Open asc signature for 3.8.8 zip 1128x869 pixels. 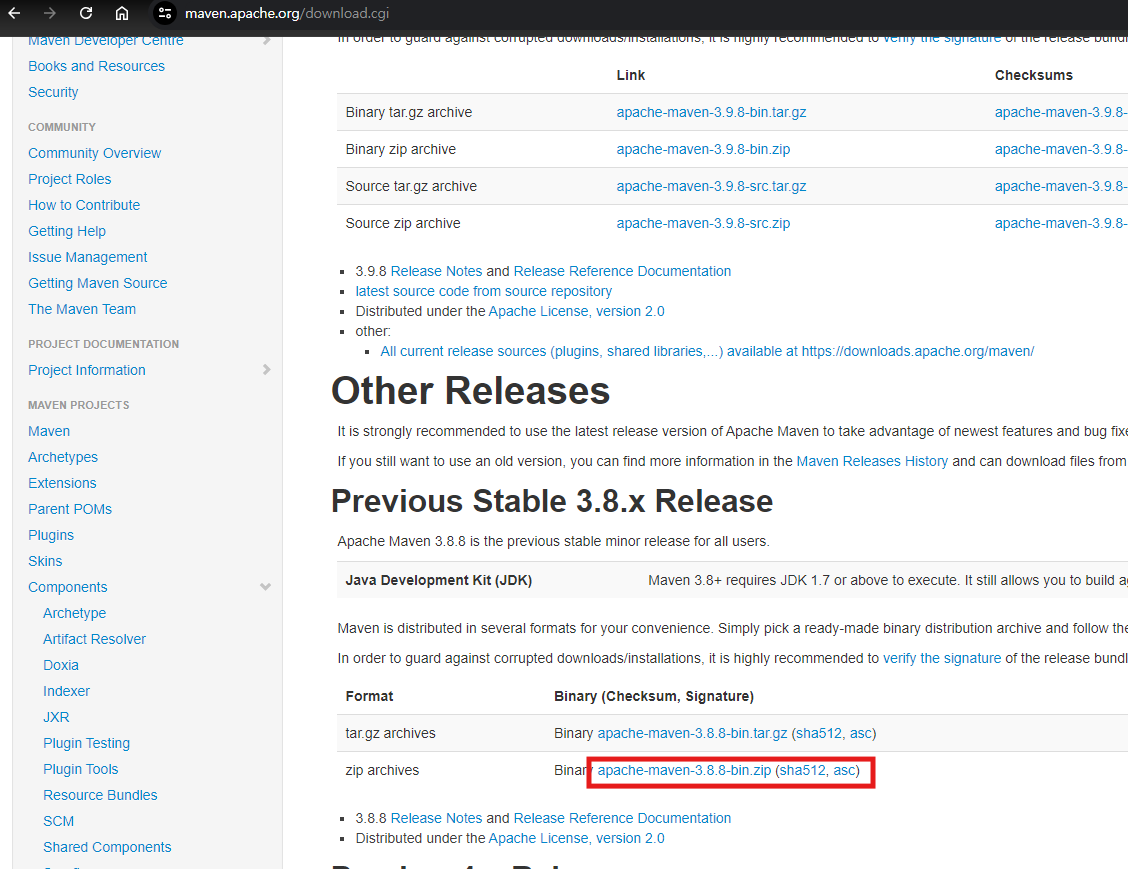point(844,770)
